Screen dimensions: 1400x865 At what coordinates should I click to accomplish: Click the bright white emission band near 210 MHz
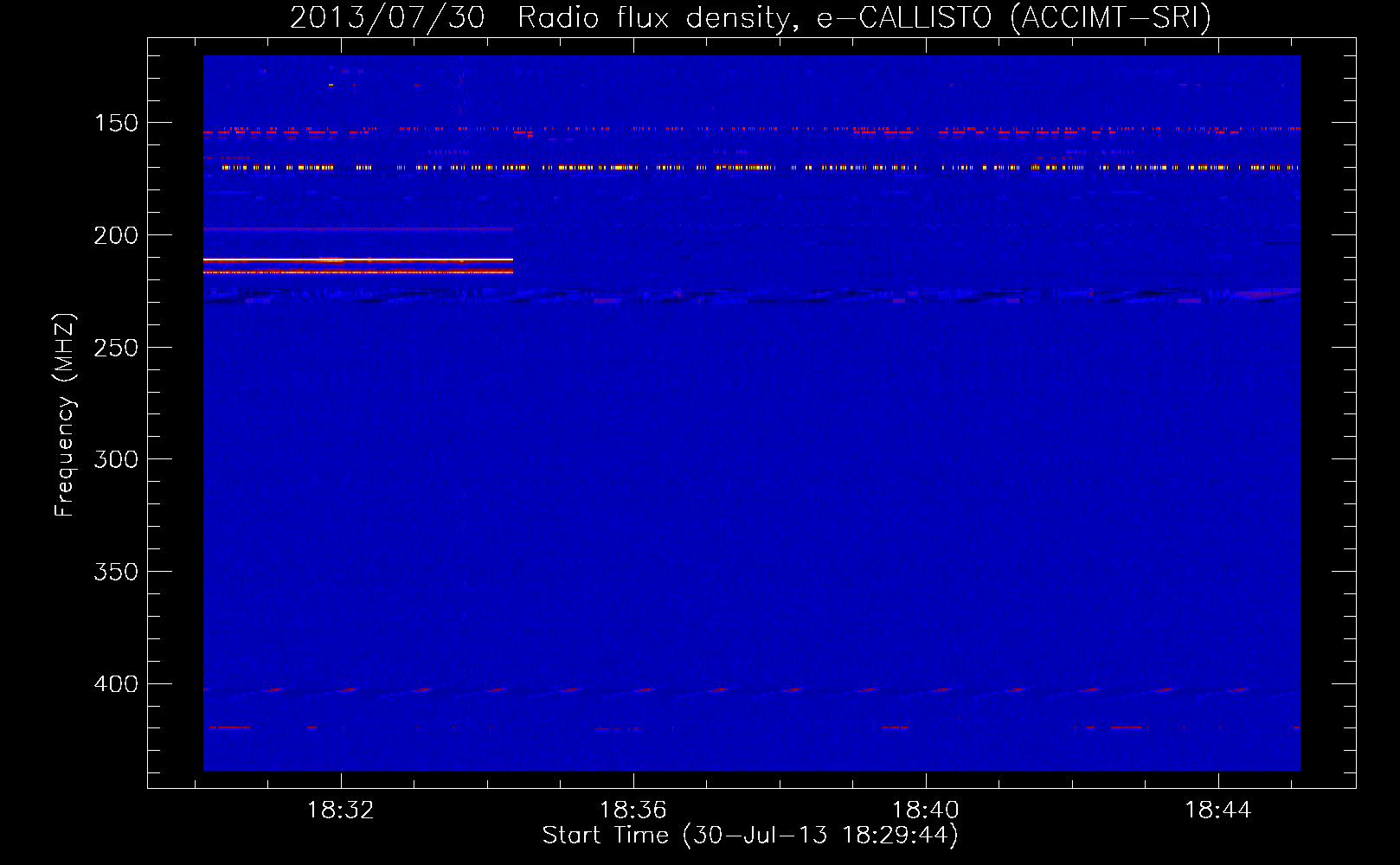point(358,259)
